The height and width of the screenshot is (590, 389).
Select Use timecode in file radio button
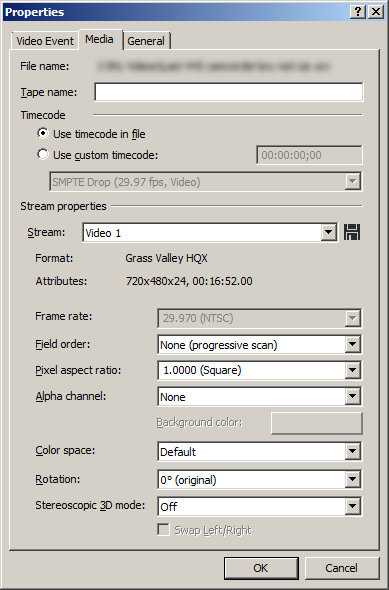(43, 133)
